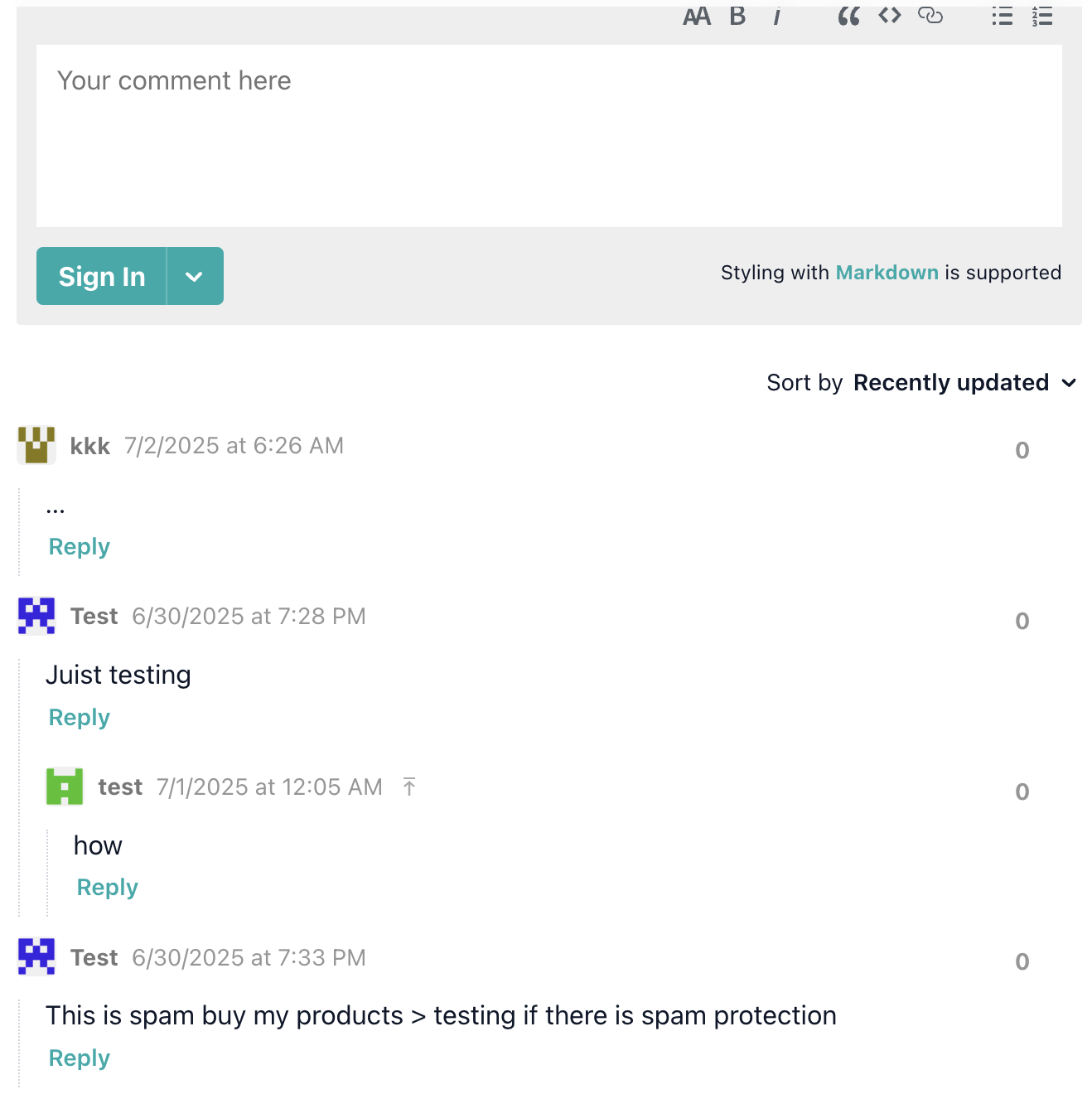Reply to kkk's comment
The width and height of the screenshot is (1092, 1099).
point(80,547)
